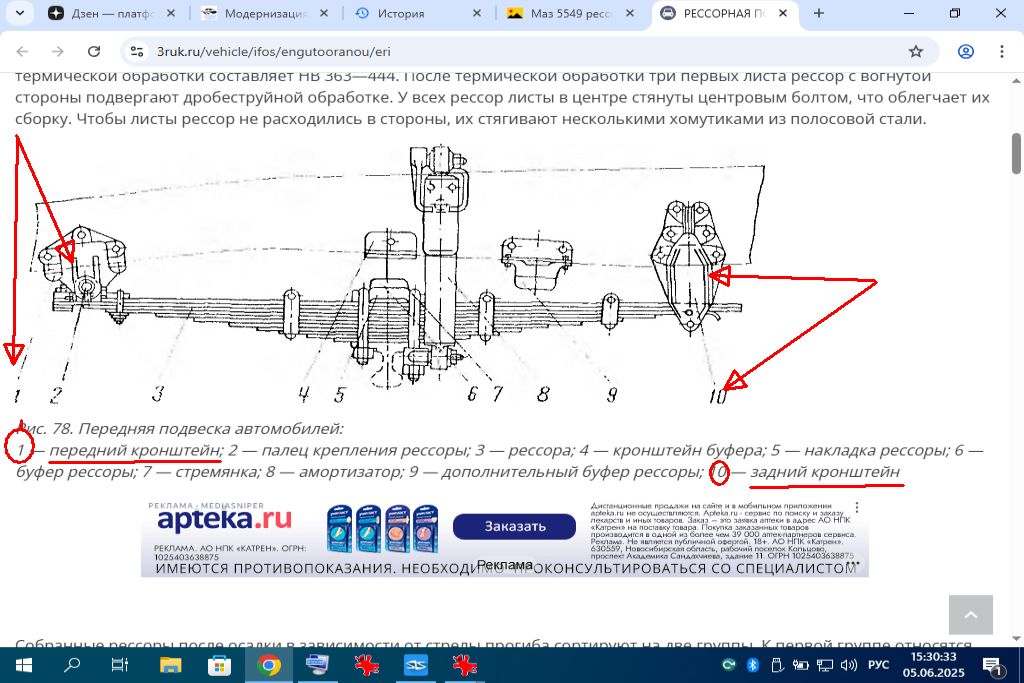Viewport: 1024px width, 683px height.
Task: Close the Дзен tab
Action: click(171, 14)
